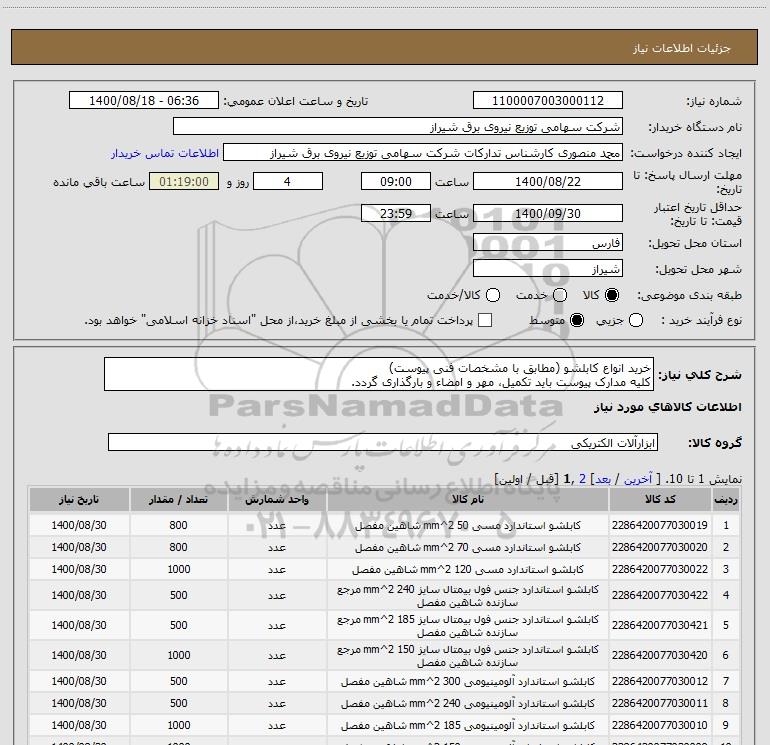Click the row 8 aluminum cable lug 240 mm name
This screenshot has height=745, width=770.
click(468, 704)
